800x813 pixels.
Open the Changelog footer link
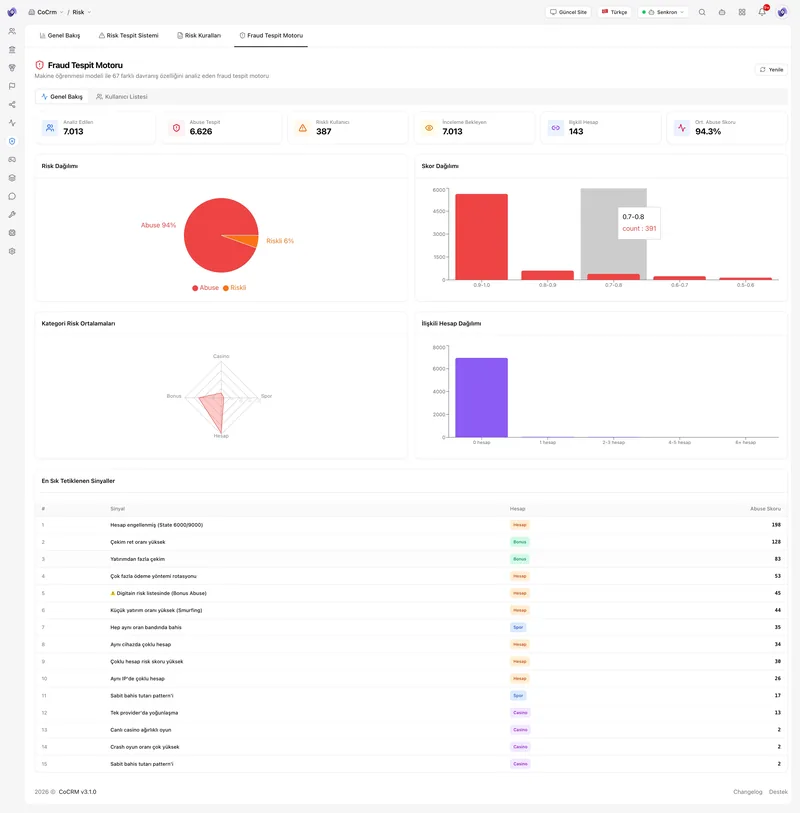(747, 792)
